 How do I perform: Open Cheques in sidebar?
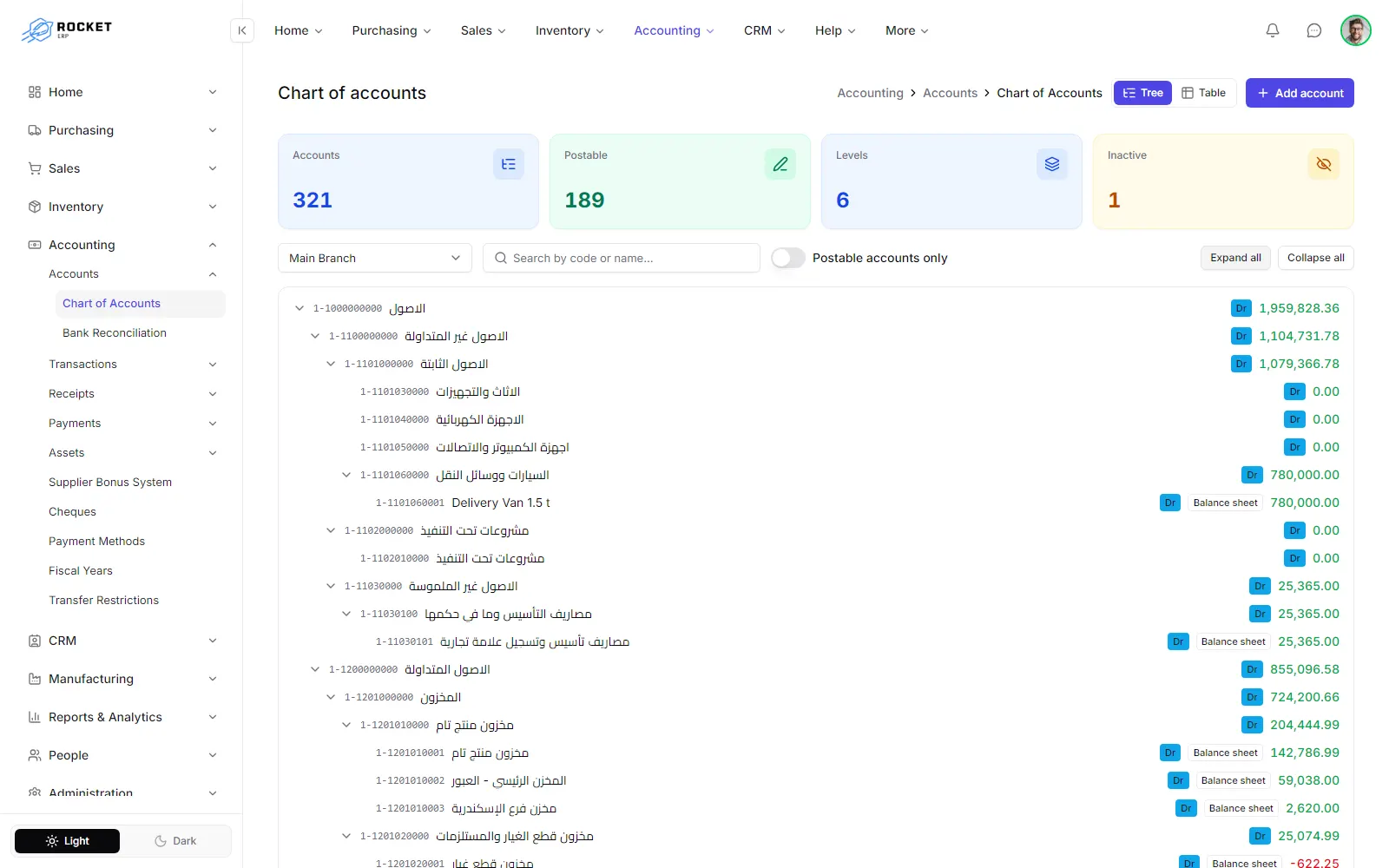tap(73, 512)
